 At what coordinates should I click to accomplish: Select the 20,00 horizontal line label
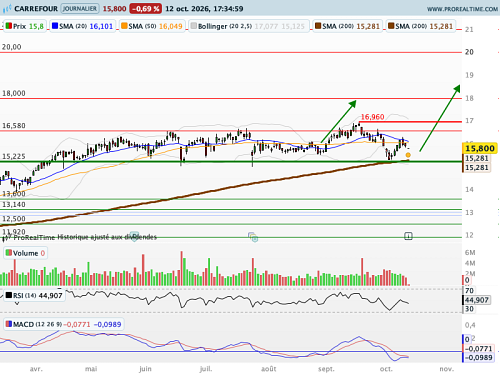pos(12,47)
